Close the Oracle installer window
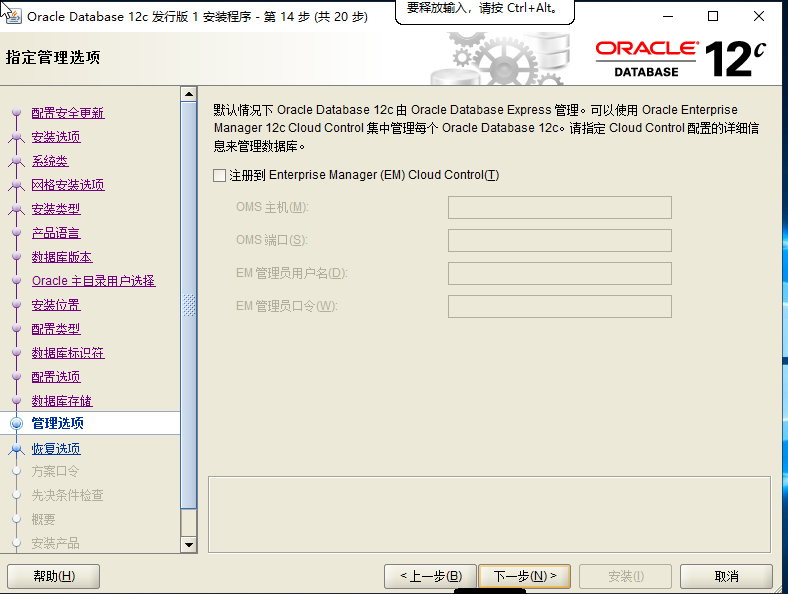This screenshot has width=788, height=594. [x=759, y=16]
